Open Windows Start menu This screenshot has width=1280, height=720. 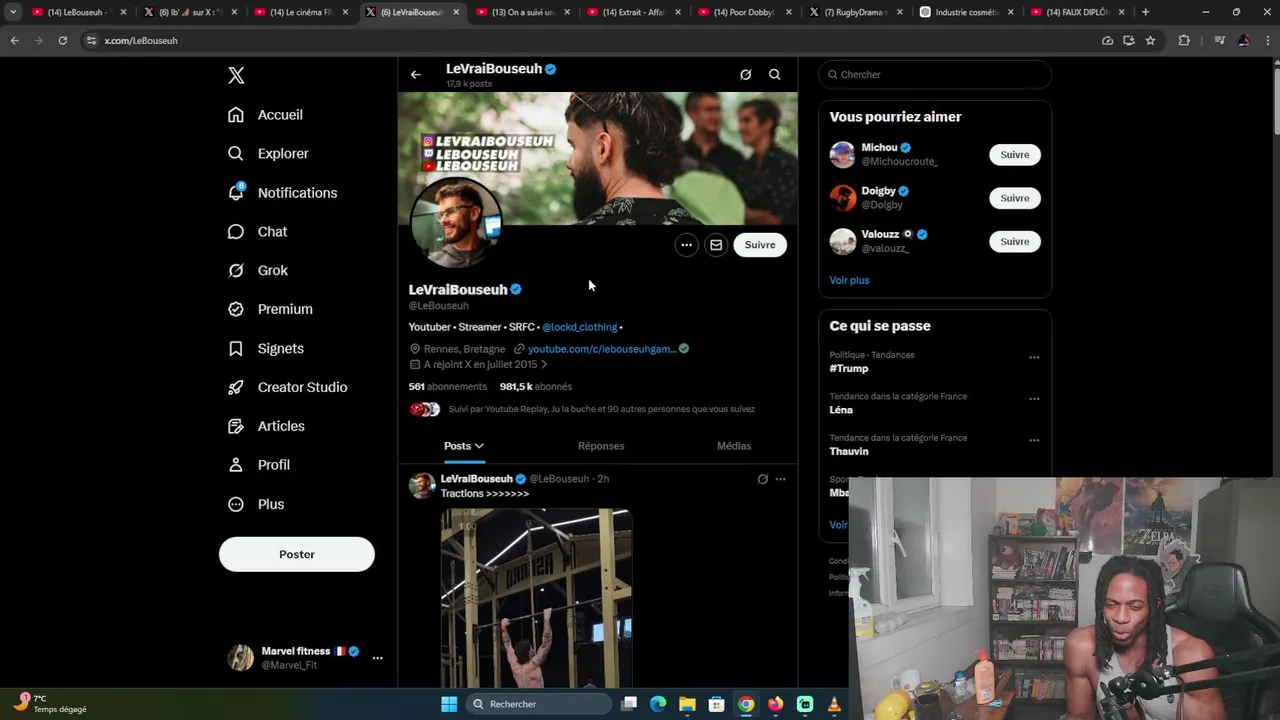[449, 704]
